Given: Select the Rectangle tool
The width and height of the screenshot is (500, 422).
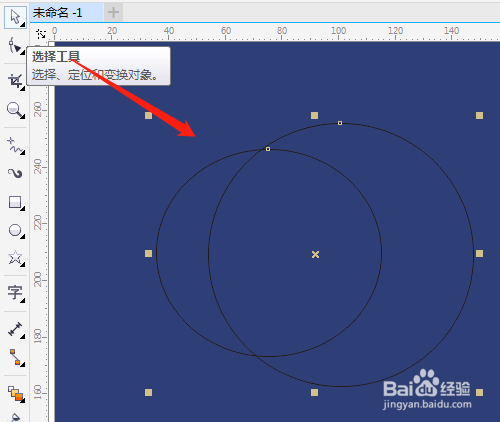Looking at the screenshot, I should [15, 202].
